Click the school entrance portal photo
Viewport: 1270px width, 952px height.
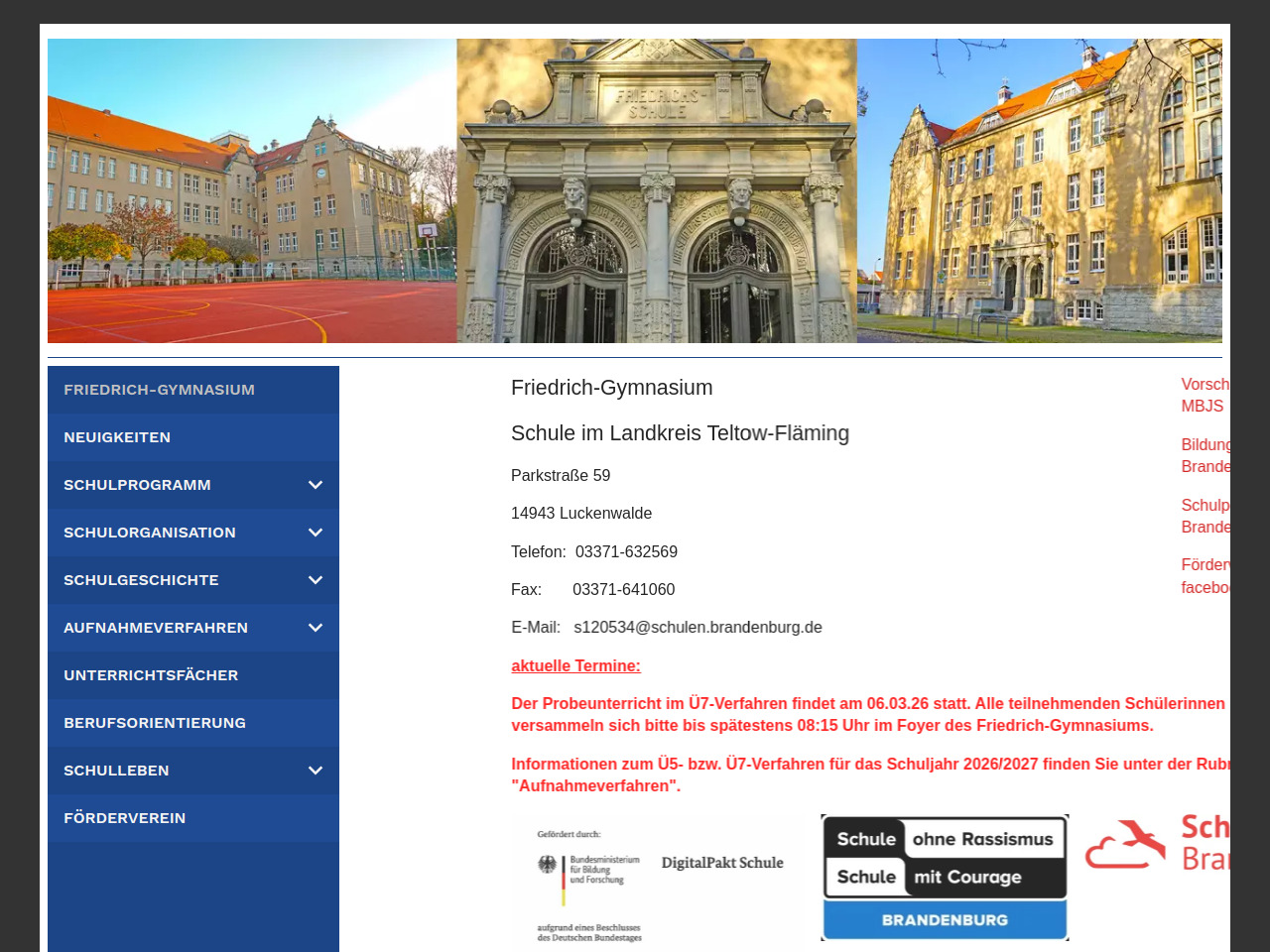coord(656,190)
